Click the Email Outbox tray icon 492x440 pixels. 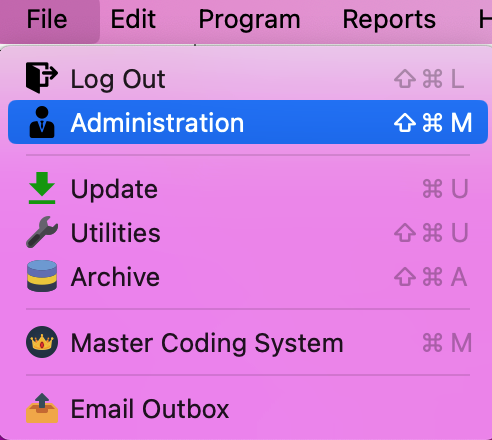pos(42,408)
